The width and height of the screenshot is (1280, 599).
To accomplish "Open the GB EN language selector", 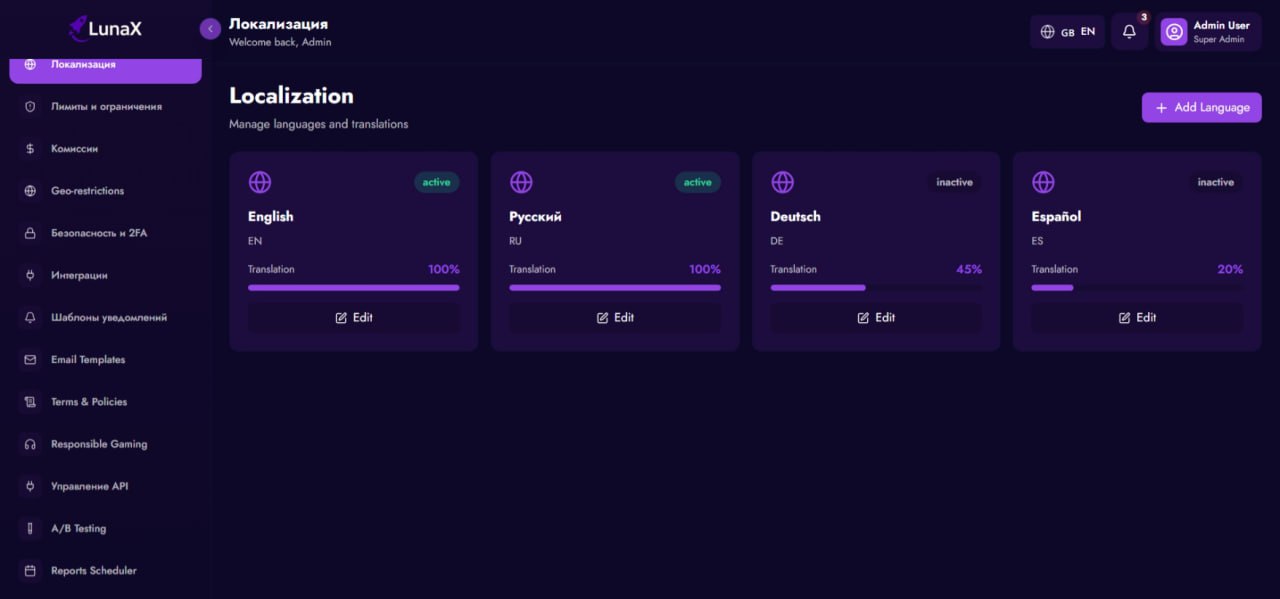I will 1067,32.
